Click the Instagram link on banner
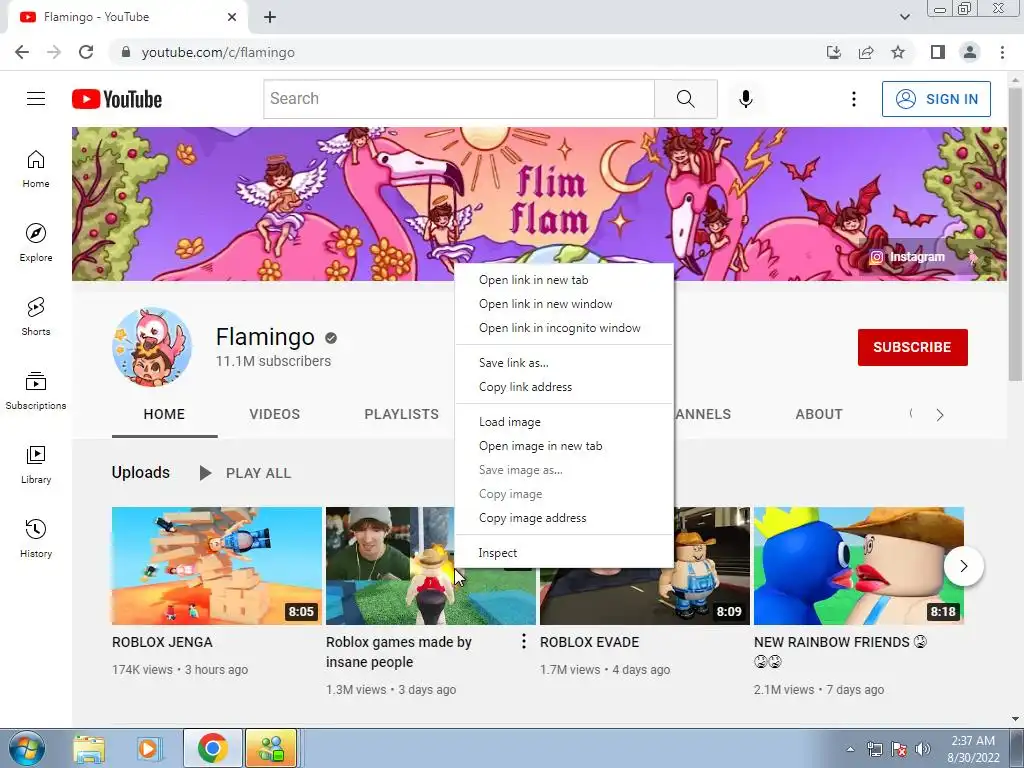 coord(908,257)
